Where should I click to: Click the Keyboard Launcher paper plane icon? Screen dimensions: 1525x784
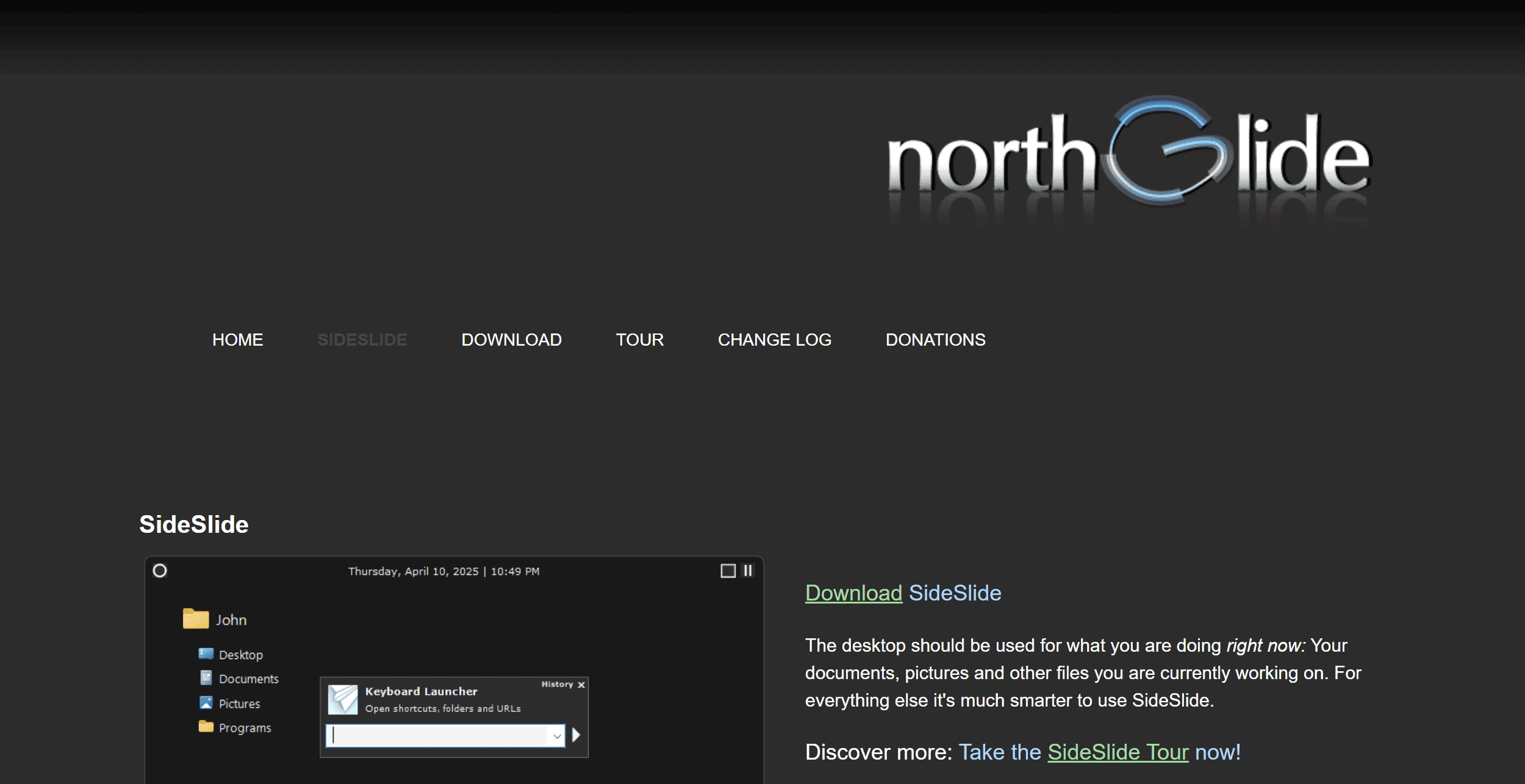pos(343,699)
